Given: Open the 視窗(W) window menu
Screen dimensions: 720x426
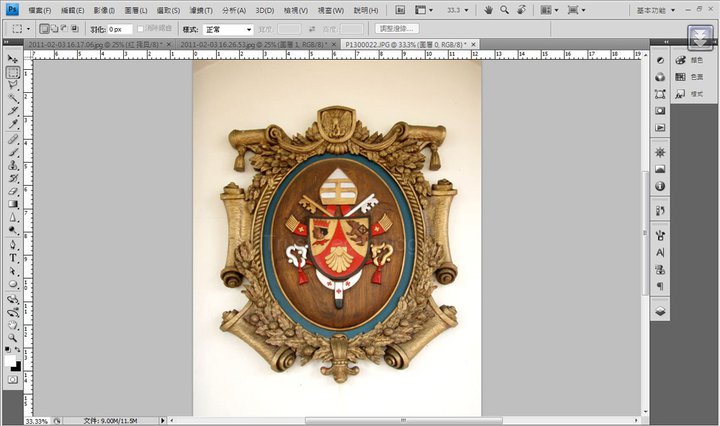Looking at the screenshot, I should tap(331, 10).
